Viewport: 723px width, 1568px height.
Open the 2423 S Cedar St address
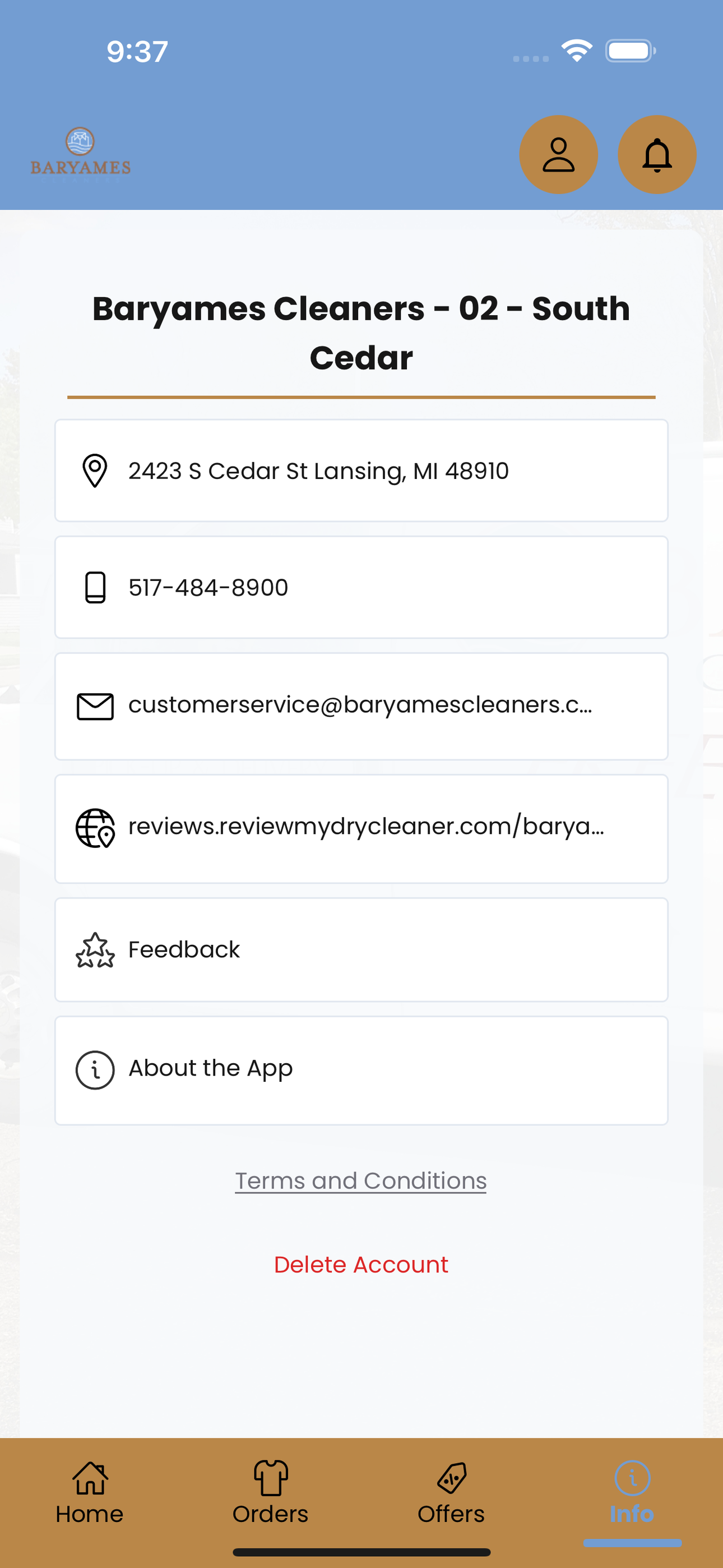[x=361, y=471]
